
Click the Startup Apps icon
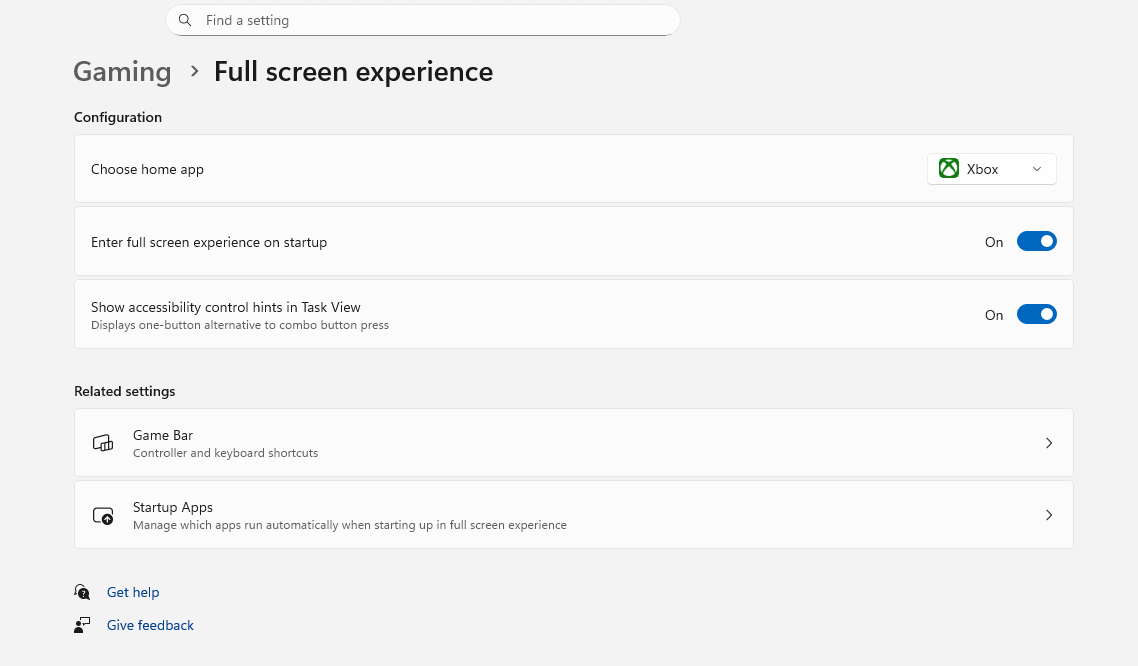[x=103, y=514]
